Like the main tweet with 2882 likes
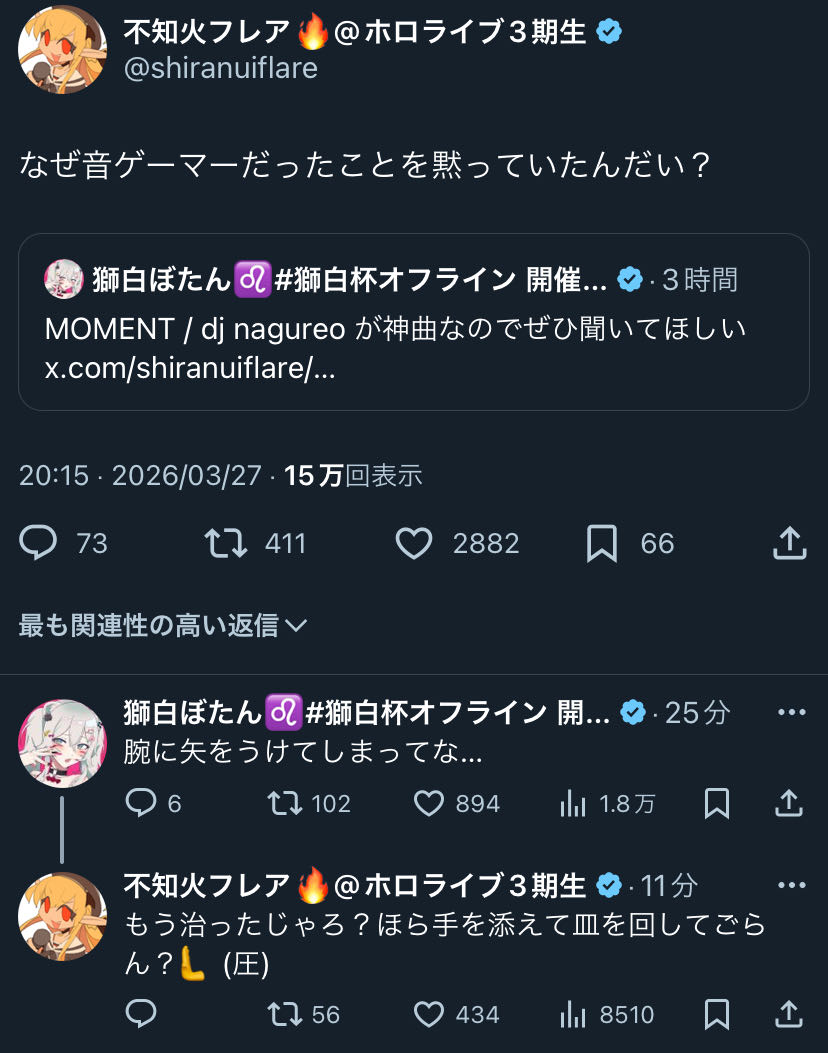 (413, 543)
